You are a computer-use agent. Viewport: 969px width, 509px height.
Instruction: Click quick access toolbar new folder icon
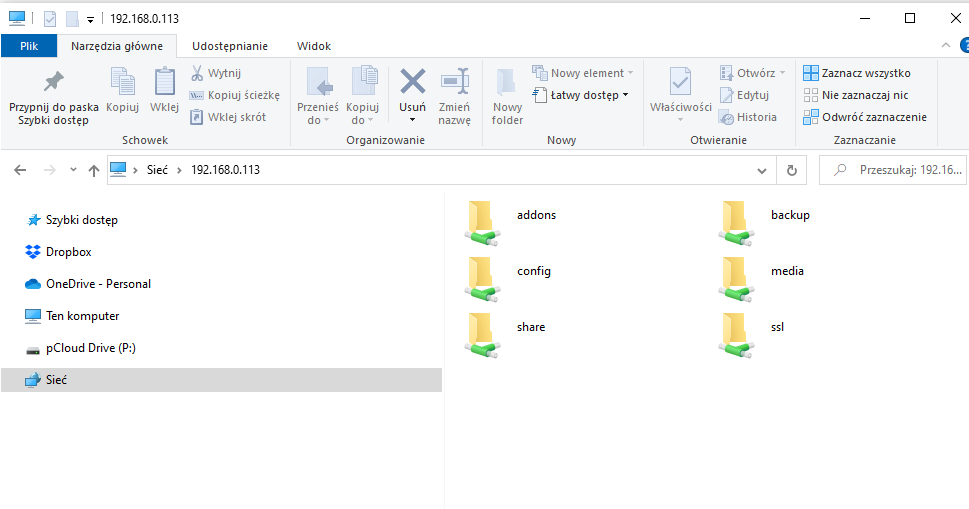(x=72, y=19)
